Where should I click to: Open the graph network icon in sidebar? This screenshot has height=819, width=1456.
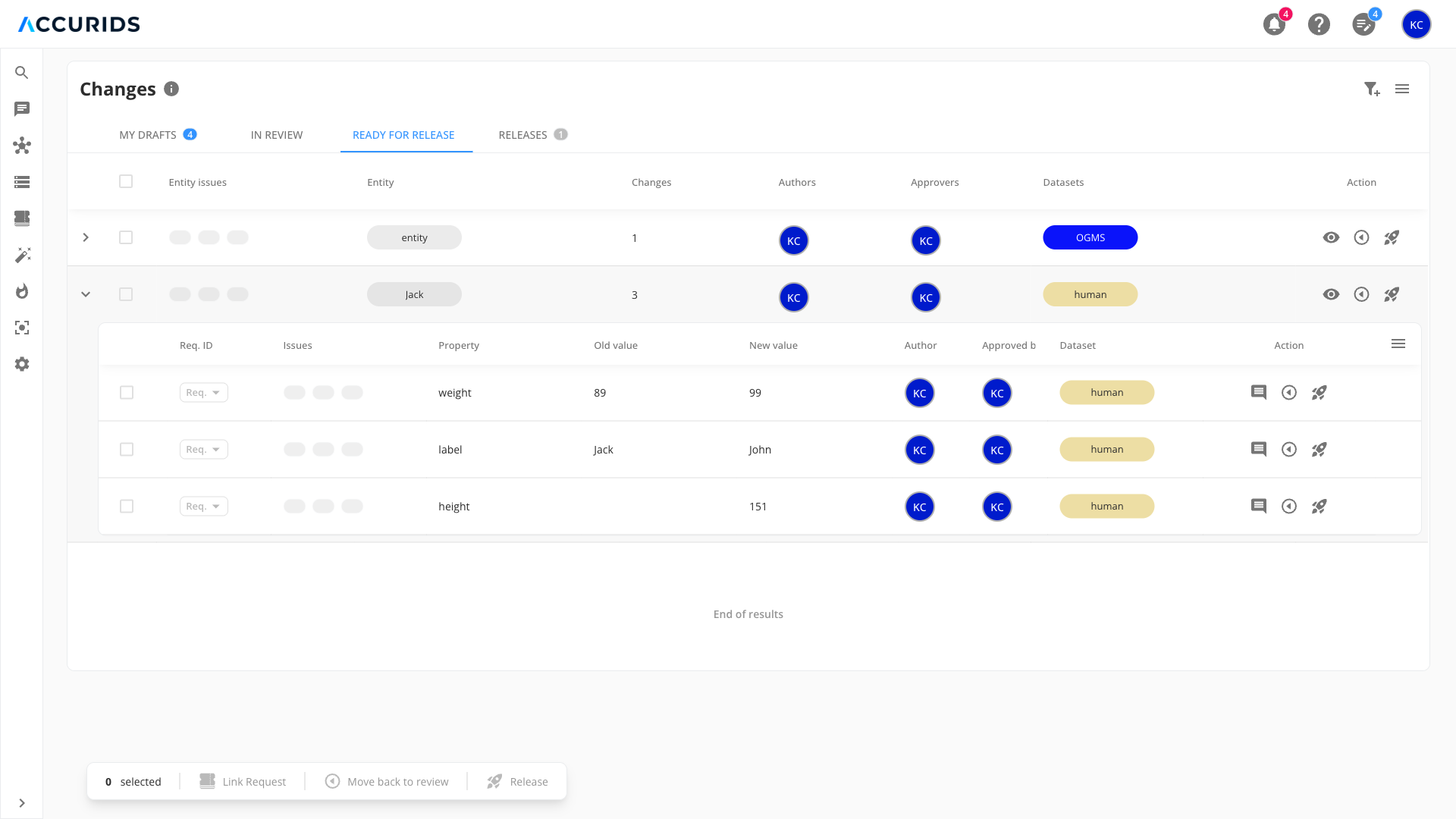pyautogui.click(x=22, y=146)
